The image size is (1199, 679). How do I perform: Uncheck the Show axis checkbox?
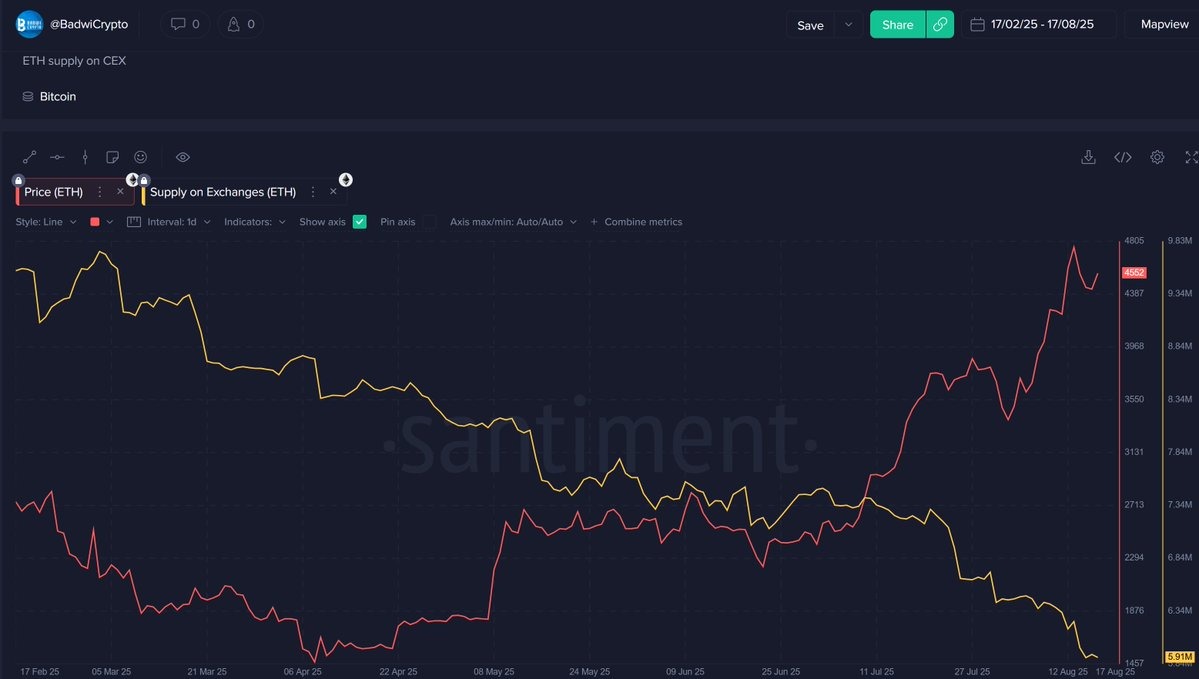tap(360, 222)
